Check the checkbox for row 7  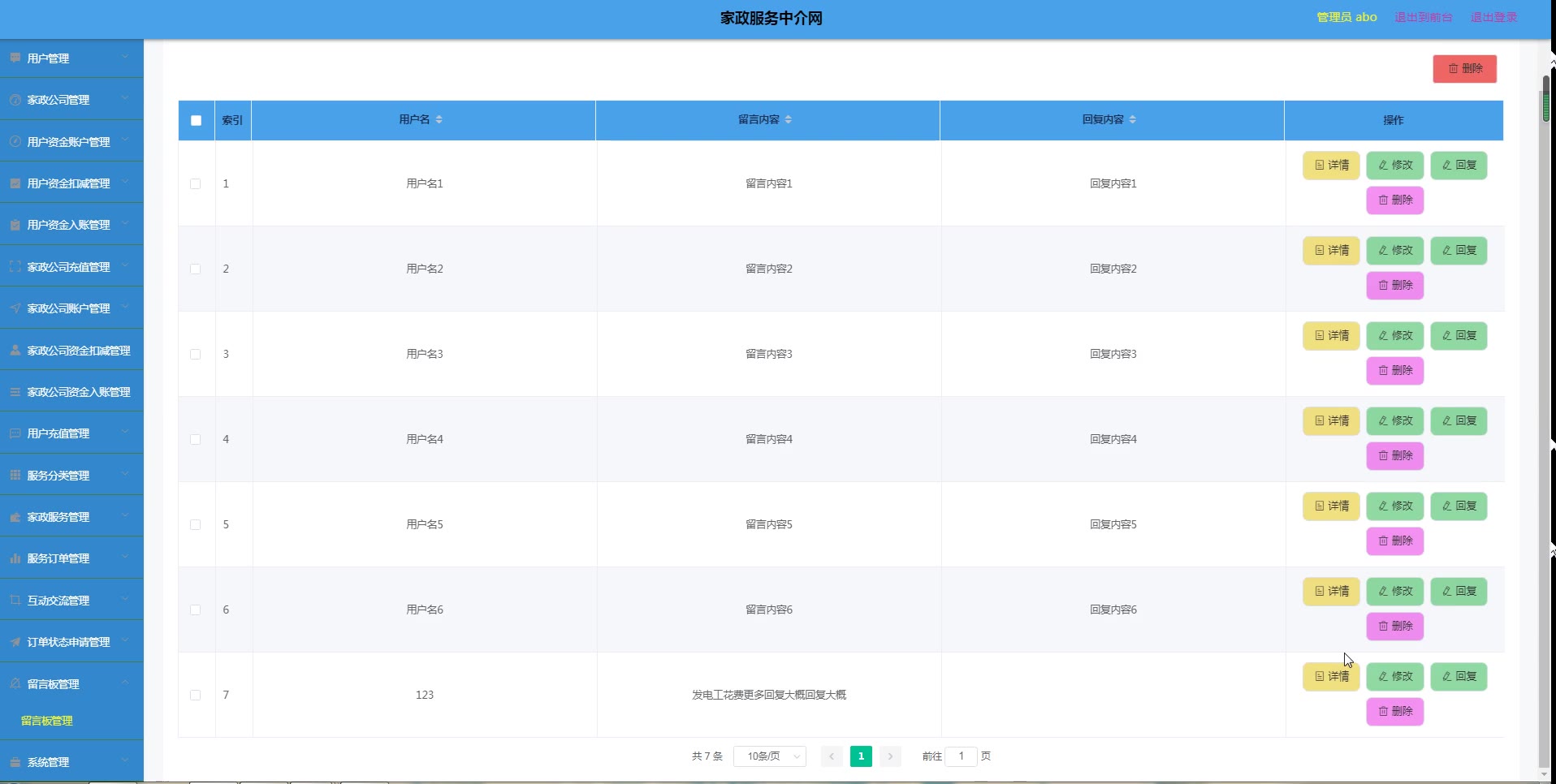[x=196, y=695]
